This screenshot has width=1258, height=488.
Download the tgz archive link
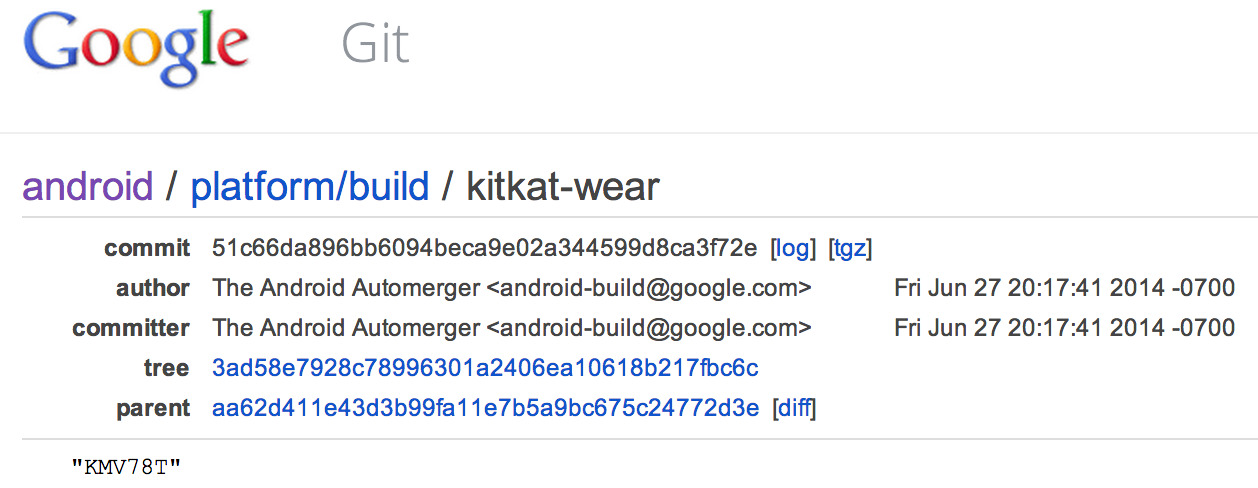tap(851, 248)
